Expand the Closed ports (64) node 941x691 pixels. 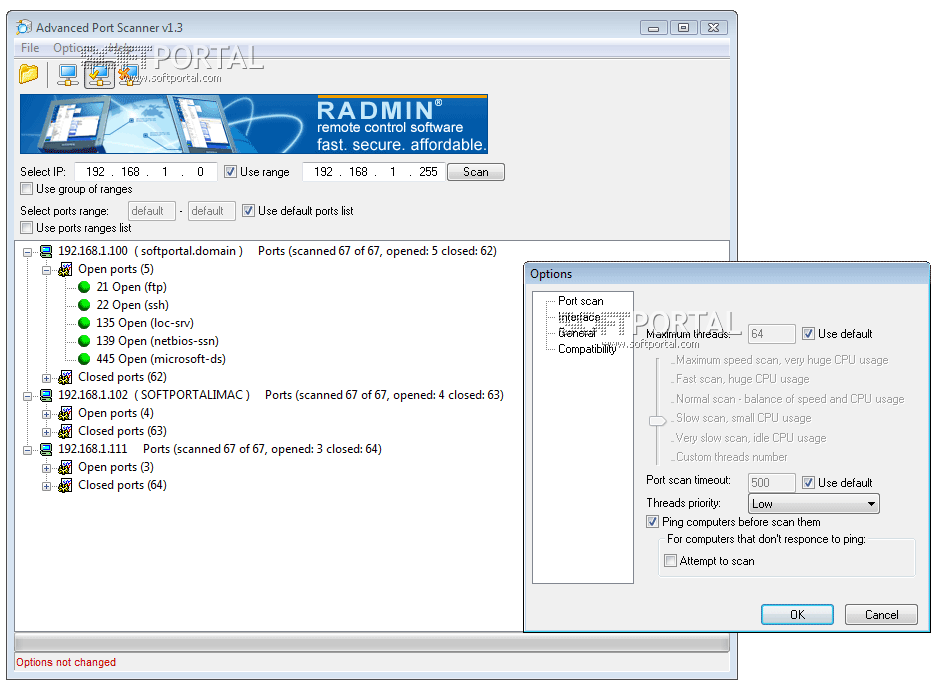click(x=46, y=486)
